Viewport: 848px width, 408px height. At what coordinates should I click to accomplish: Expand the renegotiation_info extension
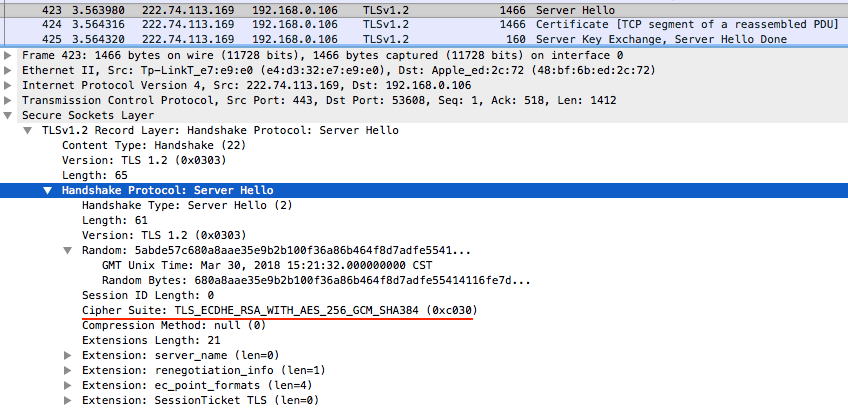[68, 371]
